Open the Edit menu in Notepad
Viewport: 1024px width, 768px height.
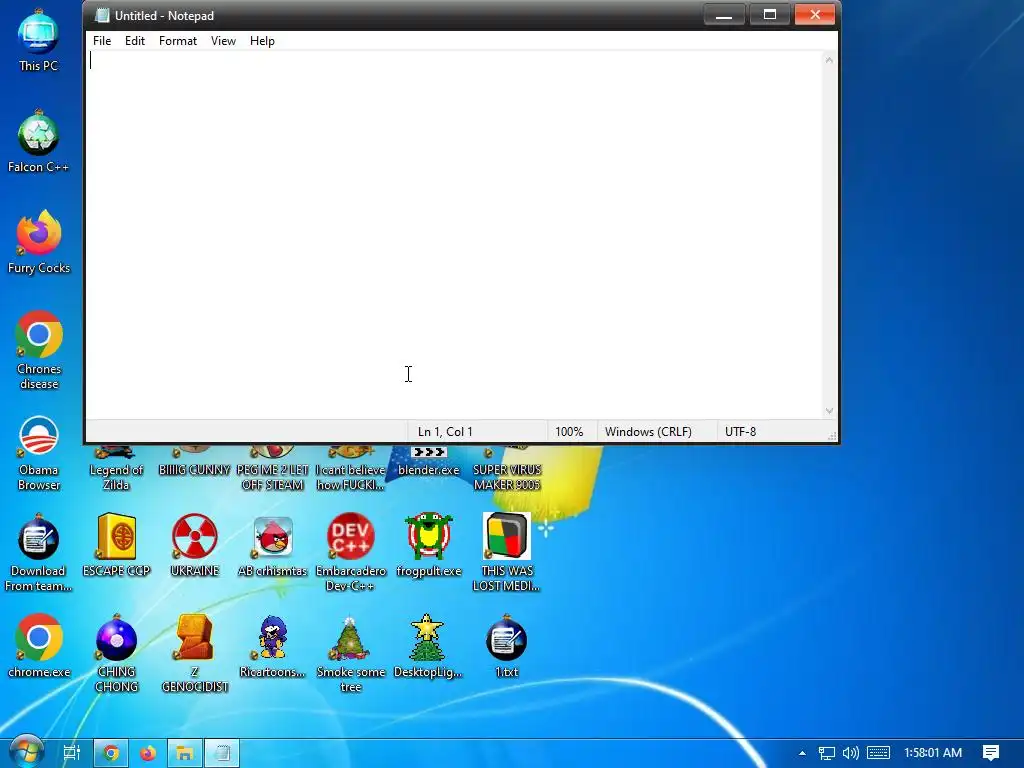tap(135, 40)
